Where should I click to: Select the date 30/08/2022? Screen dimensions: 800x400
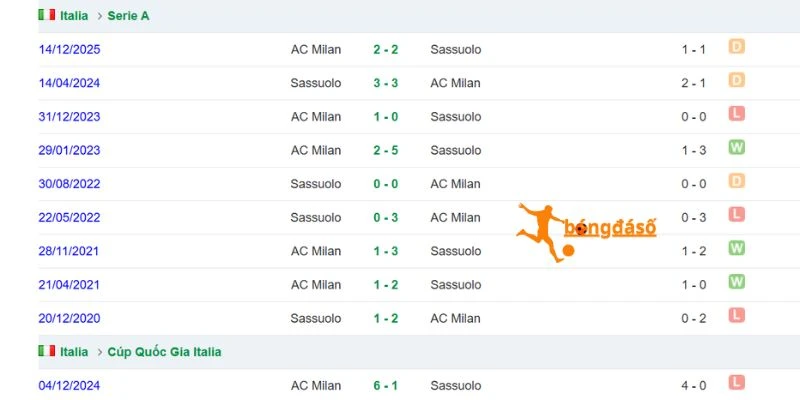tap(69, 184)
